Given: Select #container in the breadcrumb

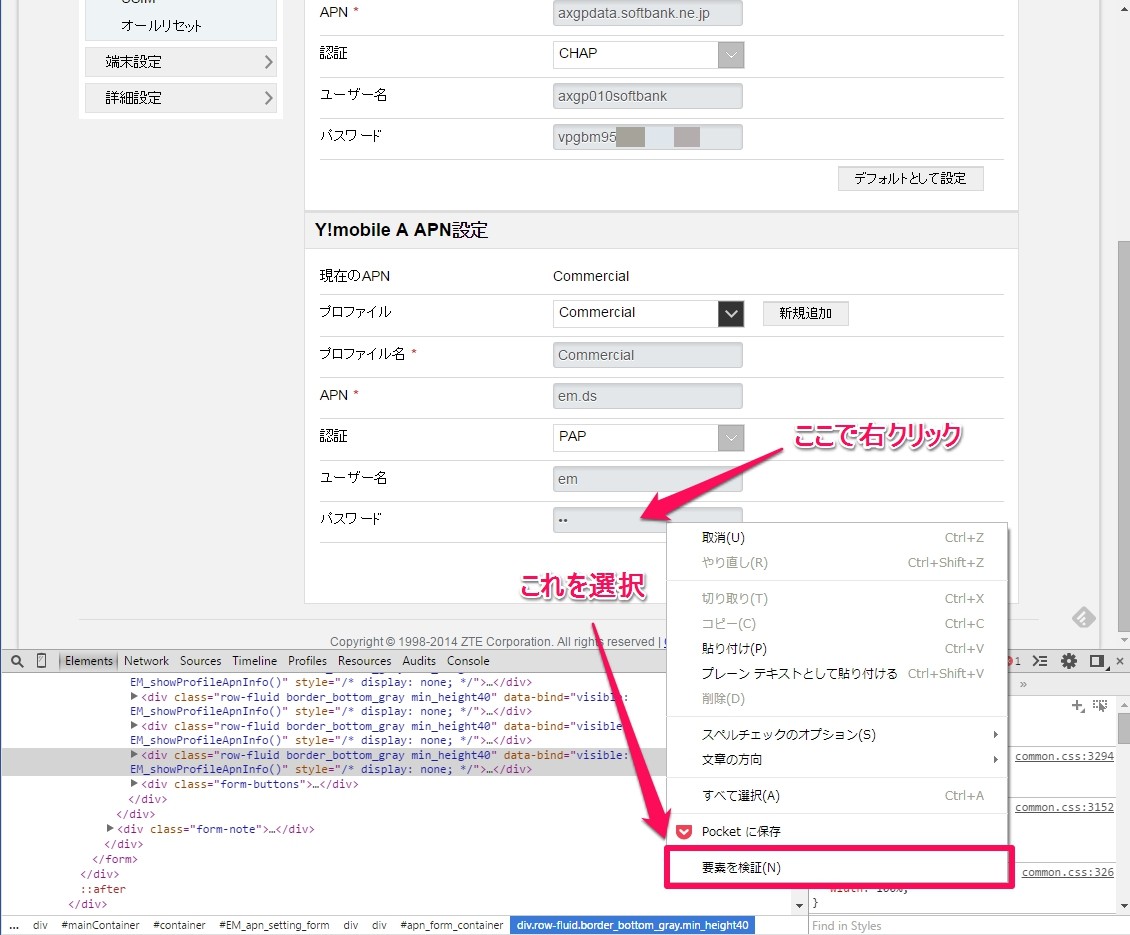Looking at the screenshot, I should 179,925.
